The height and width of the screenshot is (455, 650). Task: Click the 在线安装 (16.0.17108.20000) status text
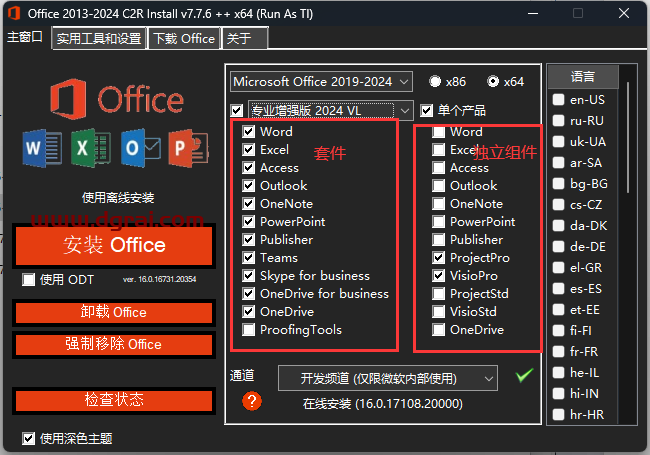point(383,404)
